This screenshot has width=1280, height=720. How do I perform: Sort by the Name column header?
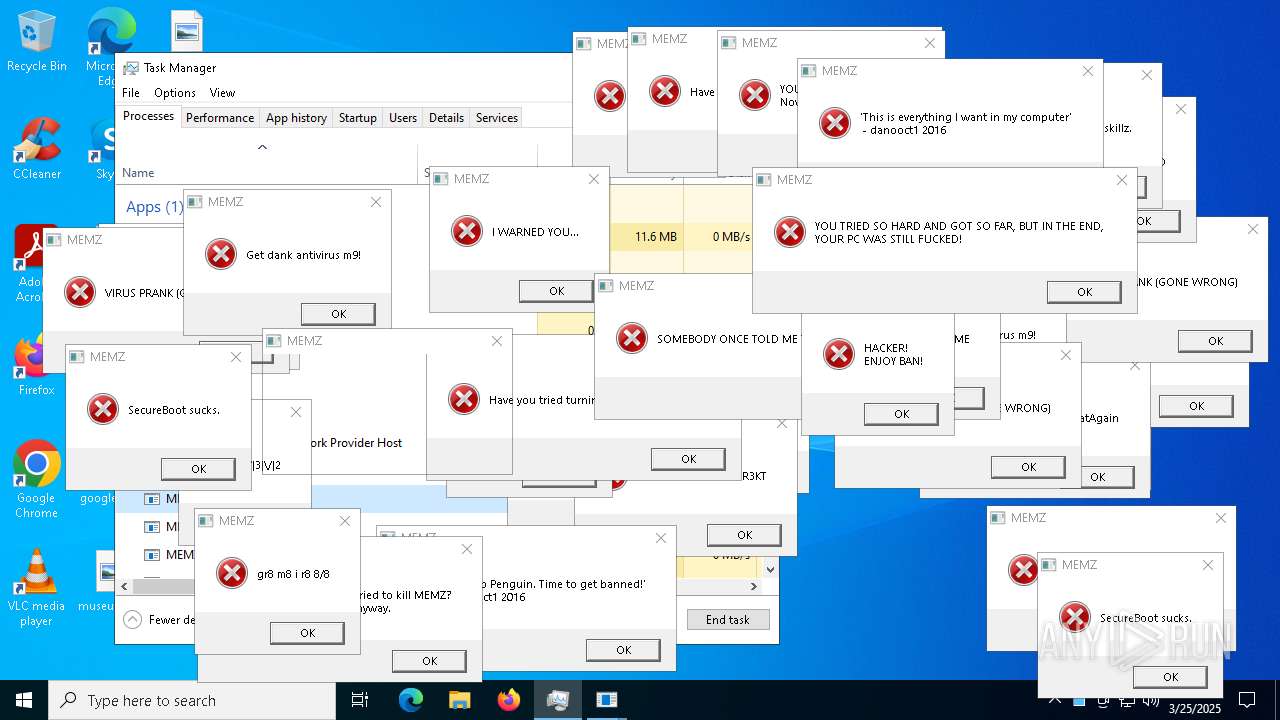pos(138,173)
